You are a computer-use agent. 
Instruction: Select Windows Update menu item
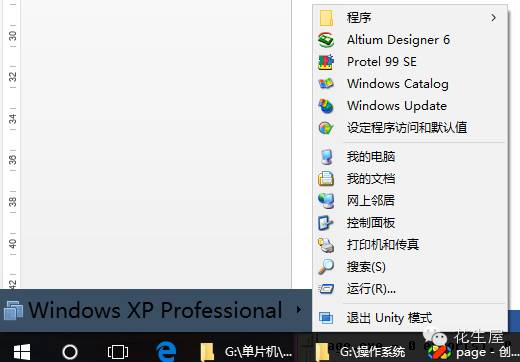click(x=397, y=106)
